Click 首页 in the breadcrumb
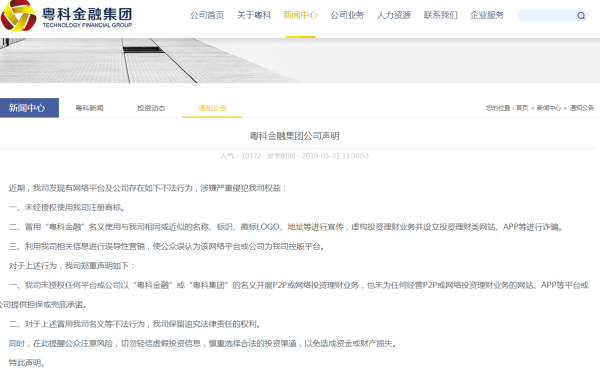The image size is (600, 371). pos(522,108)
